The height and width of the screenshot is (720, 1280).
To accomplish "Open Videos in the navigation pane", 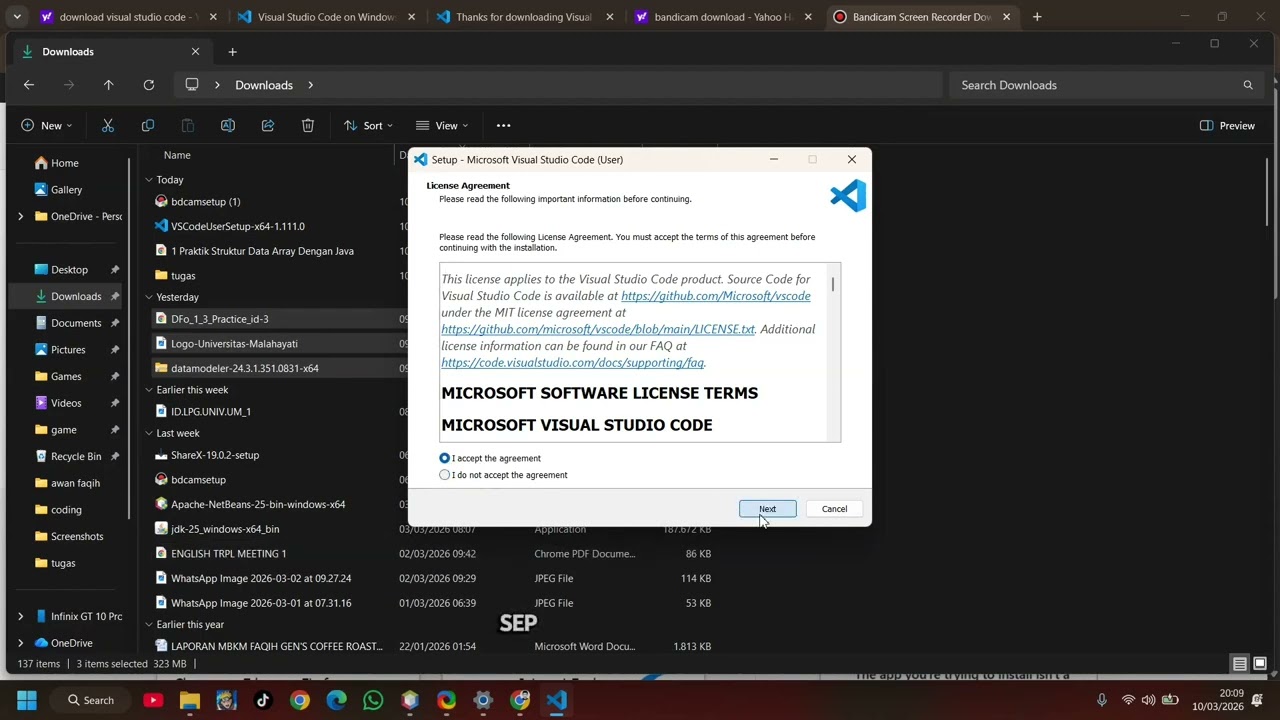I will tap(68, 403).
